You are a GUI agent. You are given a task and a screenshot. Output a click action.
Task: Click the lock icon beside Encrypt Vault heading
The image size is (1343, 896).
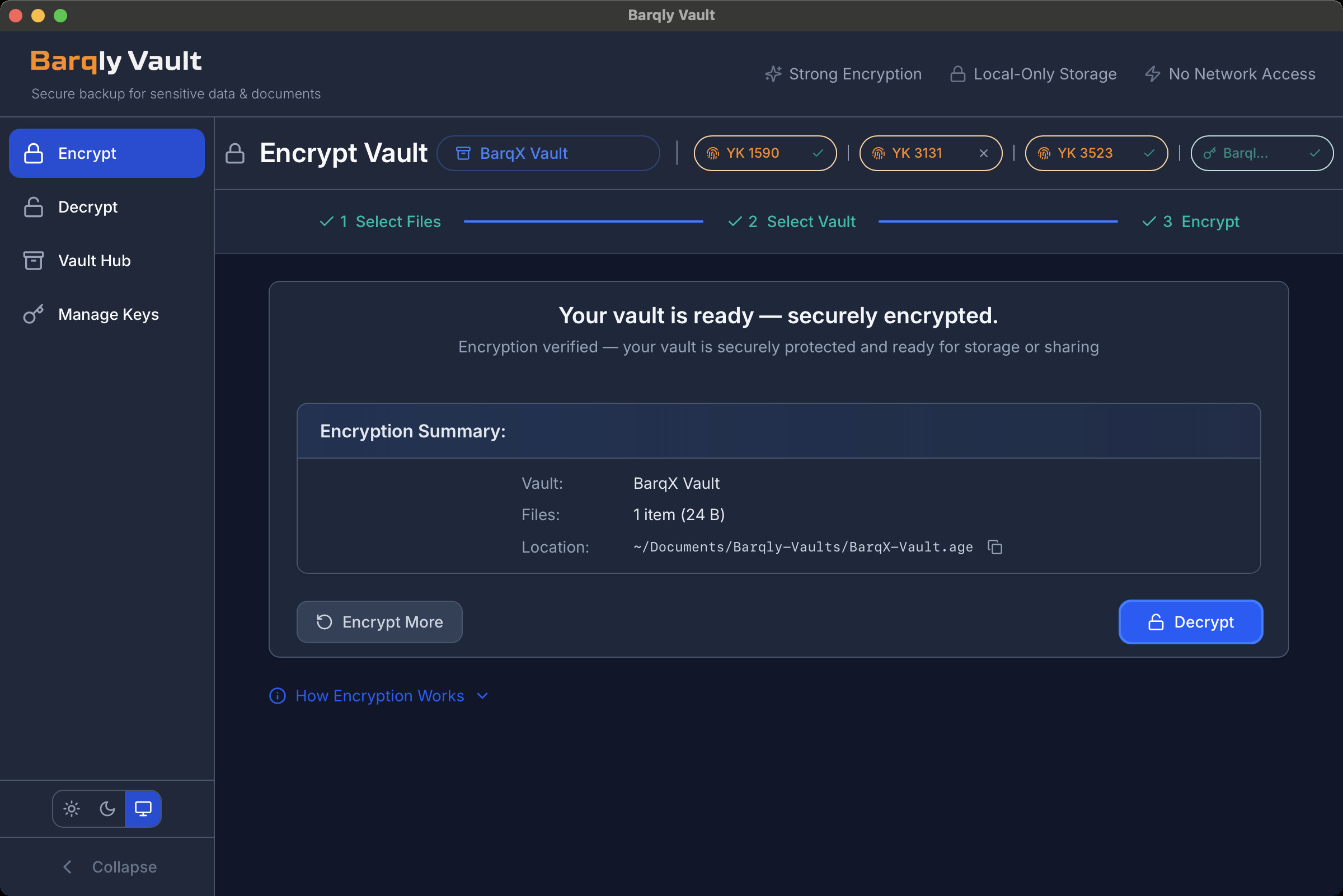coord(235,153)
